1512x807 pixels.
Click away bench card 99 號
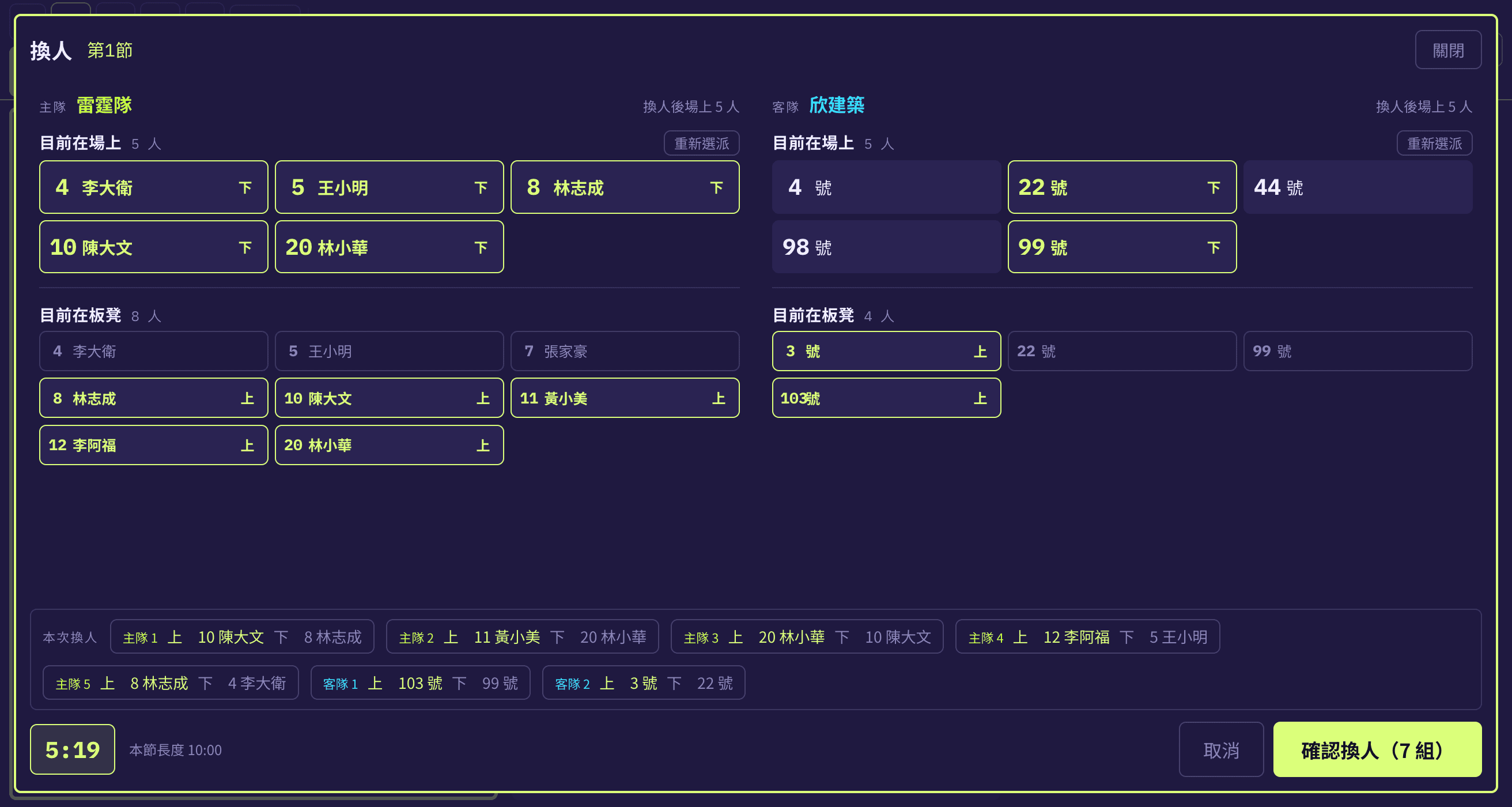1358,351
